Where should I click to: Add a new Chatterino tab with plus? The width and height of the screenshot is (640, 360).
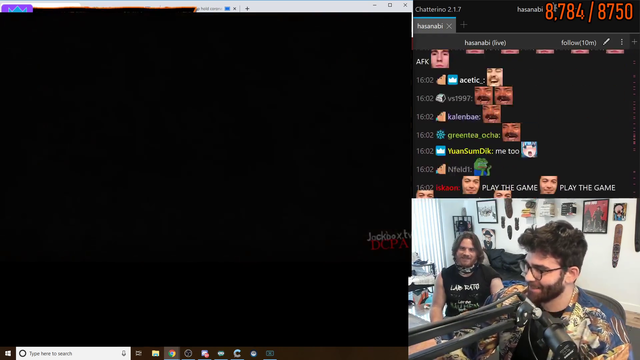click(464, 25)
